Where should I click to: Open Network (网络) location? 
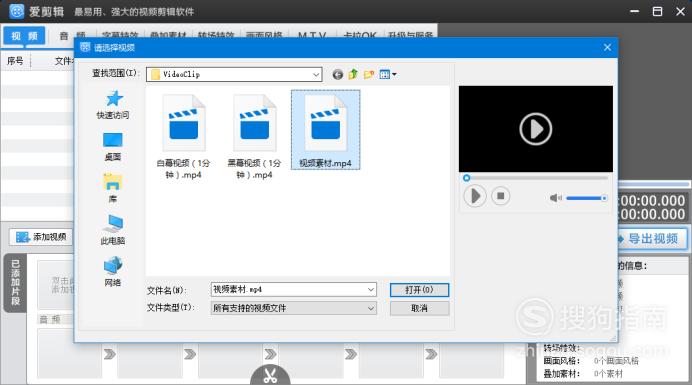(x=113, y=272)
